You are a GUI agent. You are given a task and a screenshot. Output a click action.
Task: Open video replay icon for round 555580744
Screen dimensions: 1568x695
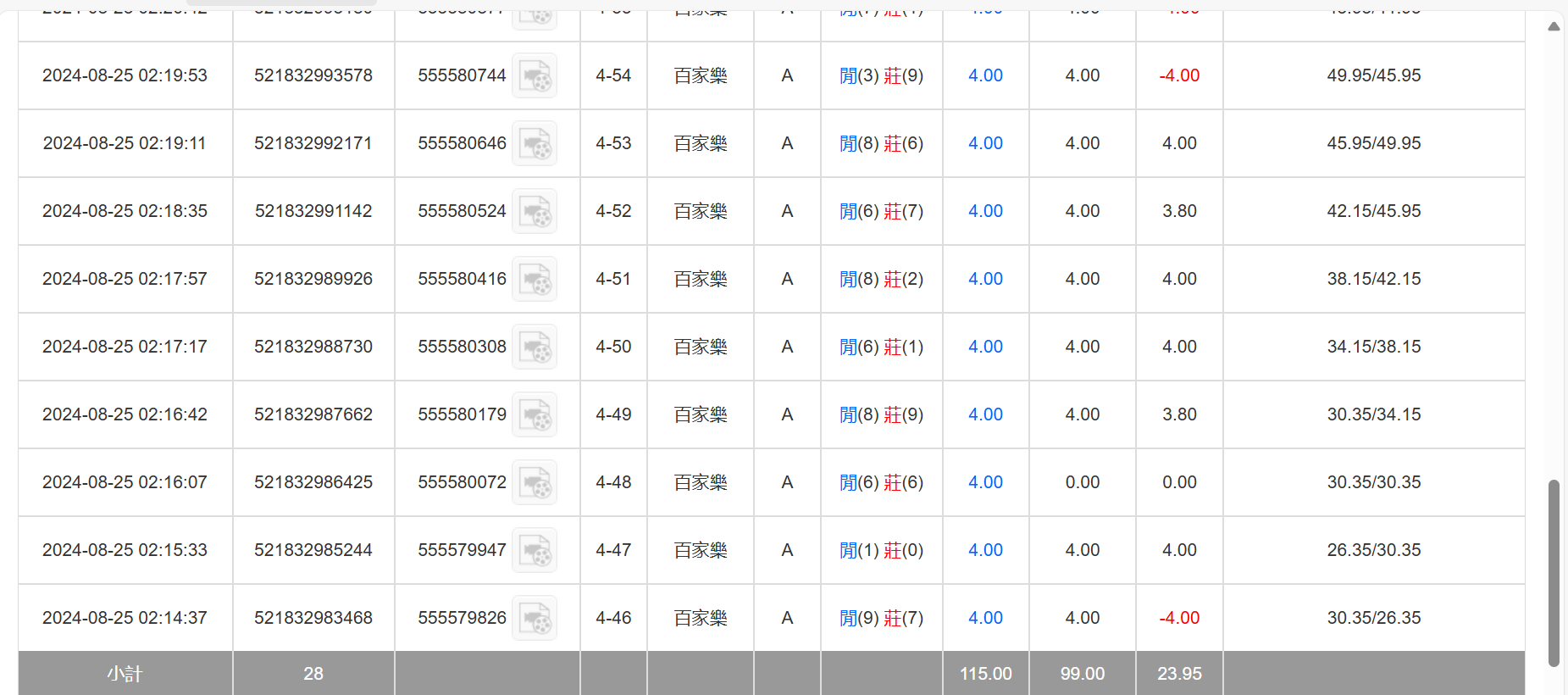[x=535, y=76]
